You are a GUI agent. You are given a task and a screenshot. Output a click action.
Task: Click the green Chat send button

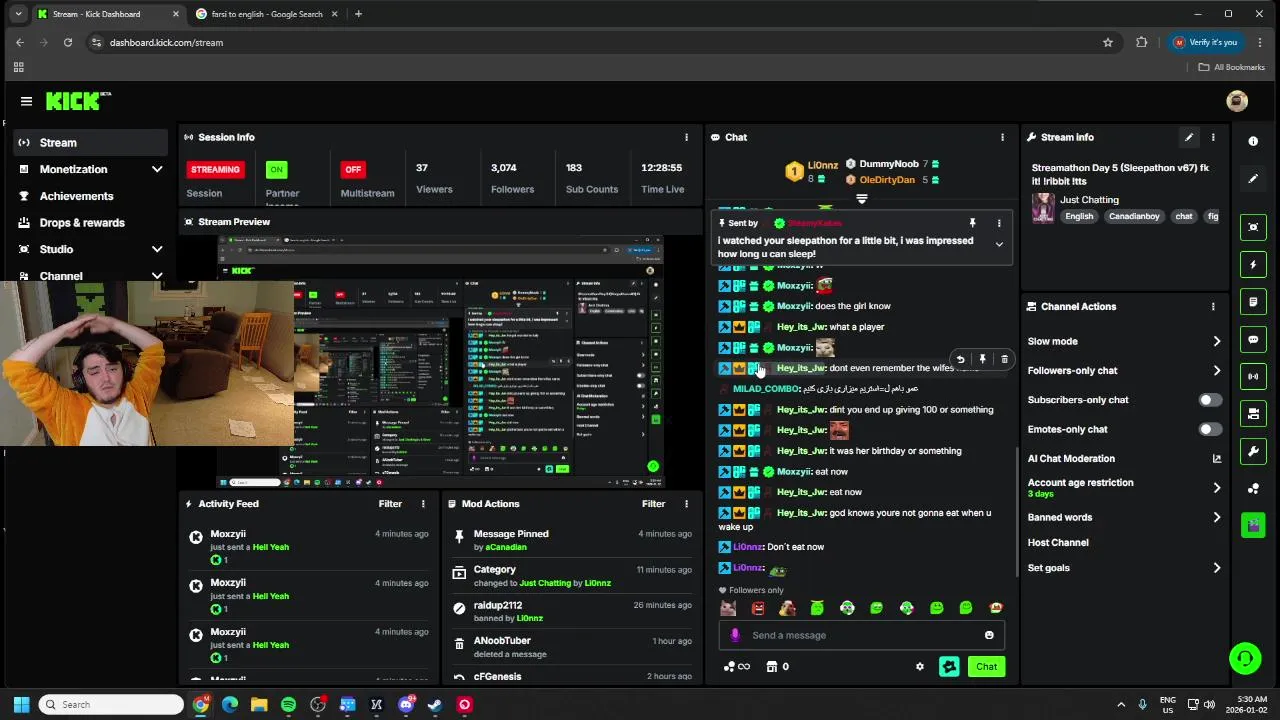tap(986, 667)
